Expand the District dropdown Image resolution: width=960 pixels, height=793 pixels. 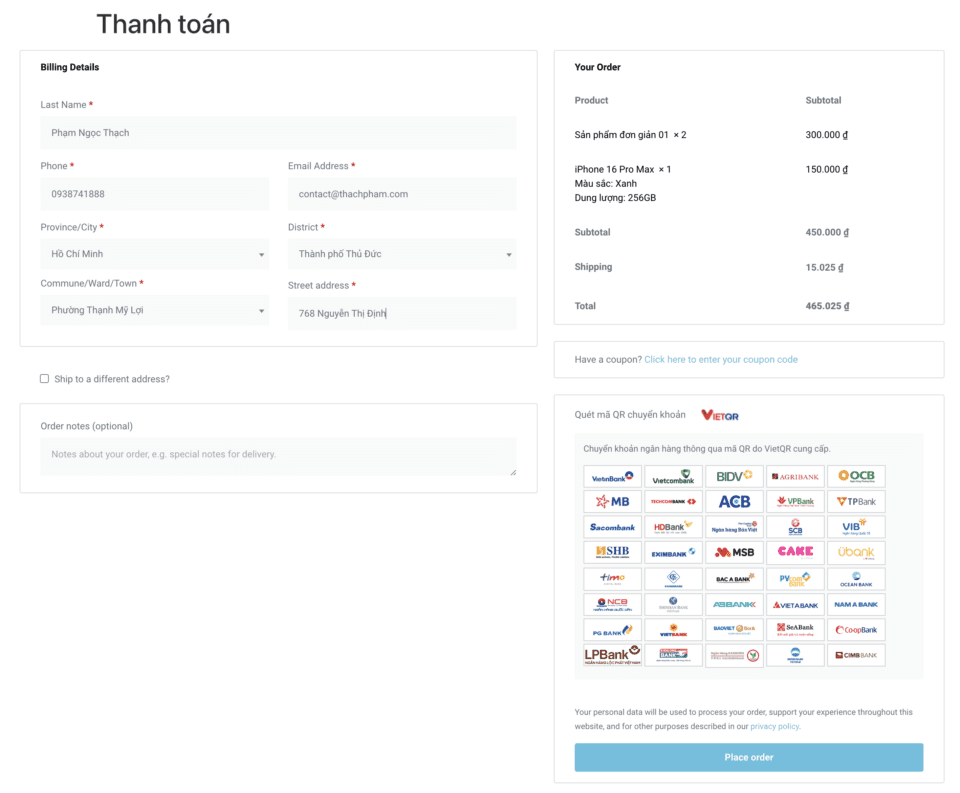tap(402, 254)
